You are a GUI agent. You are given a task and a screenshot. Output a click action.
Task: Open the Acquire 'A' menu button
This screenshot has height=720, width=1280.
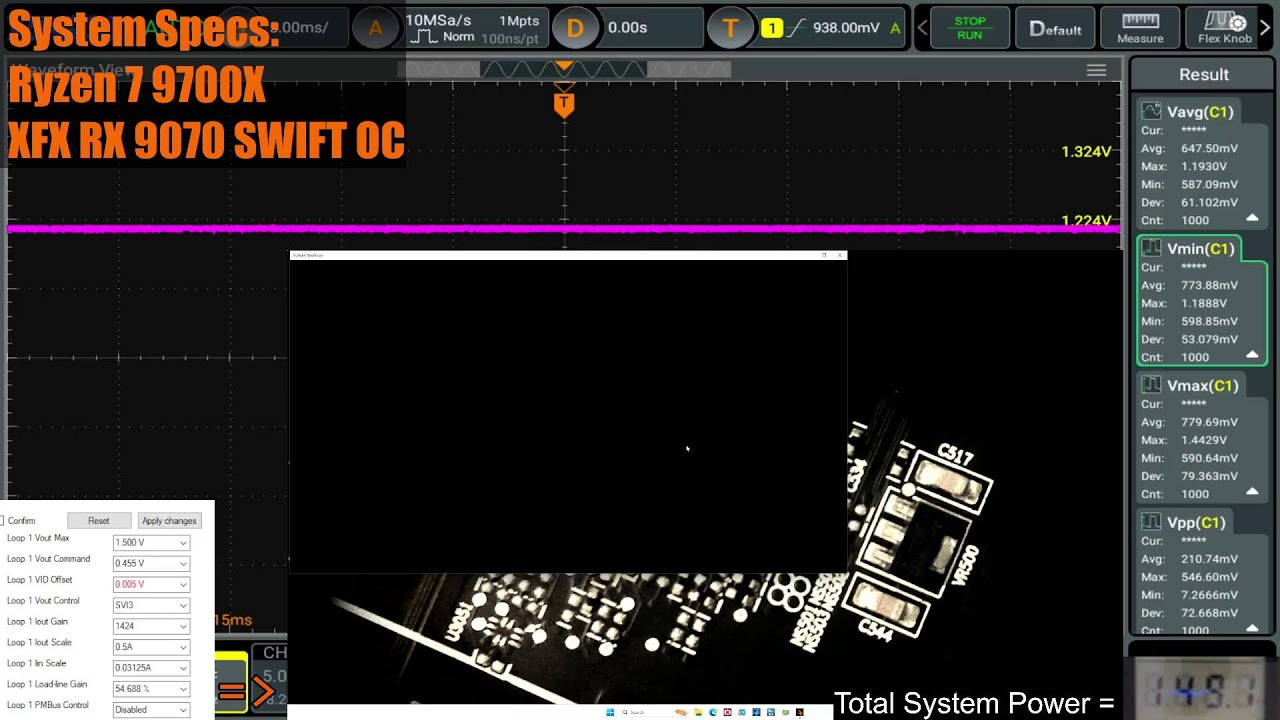(x=375, y=28)
